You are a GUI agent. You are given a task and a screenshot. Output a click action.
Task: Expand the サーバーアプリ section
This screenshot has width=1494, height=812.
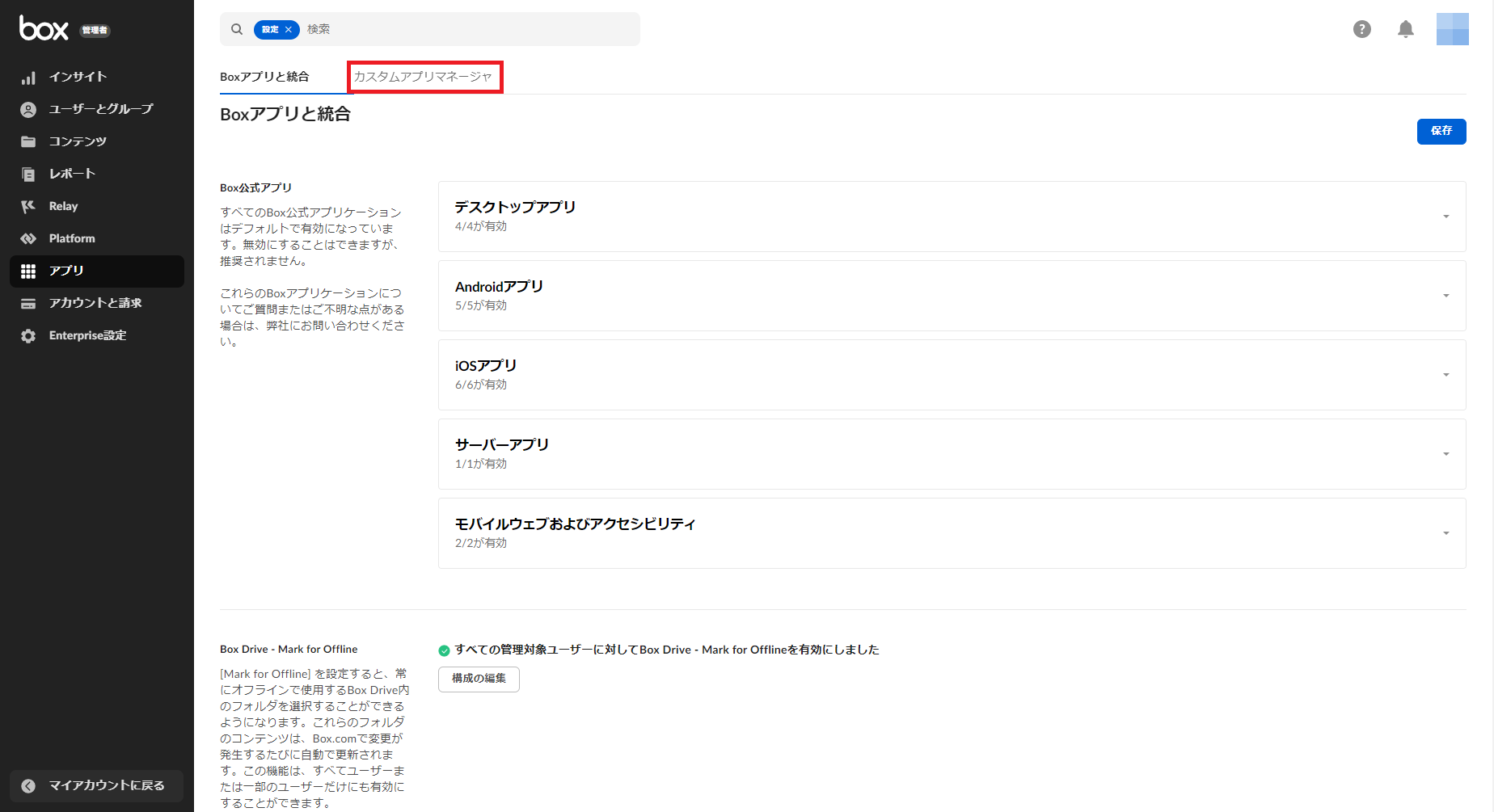pos(1445,454)
